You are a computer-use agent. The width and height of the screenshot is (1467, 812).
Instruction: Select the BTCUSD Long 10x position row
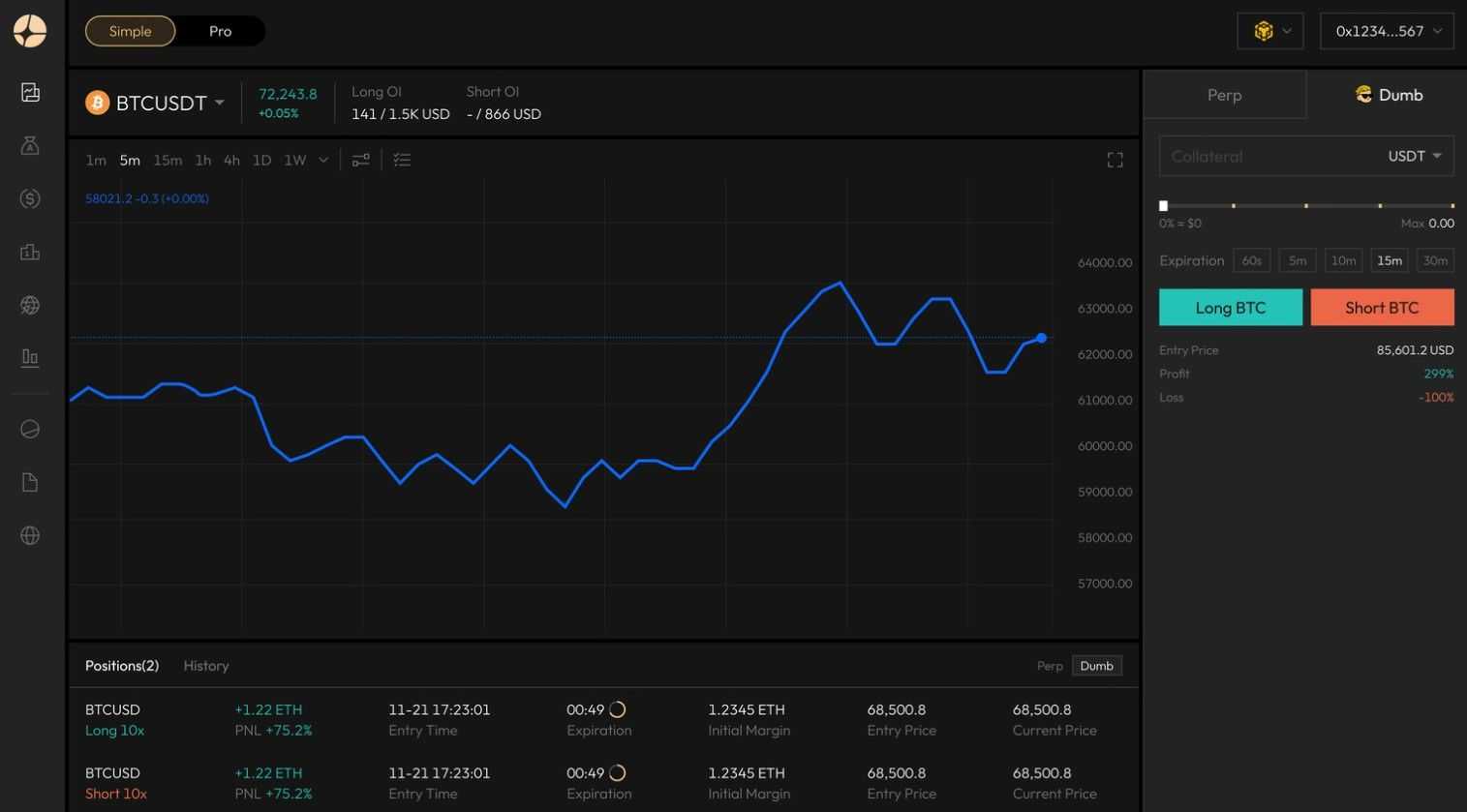click(603, 720)
